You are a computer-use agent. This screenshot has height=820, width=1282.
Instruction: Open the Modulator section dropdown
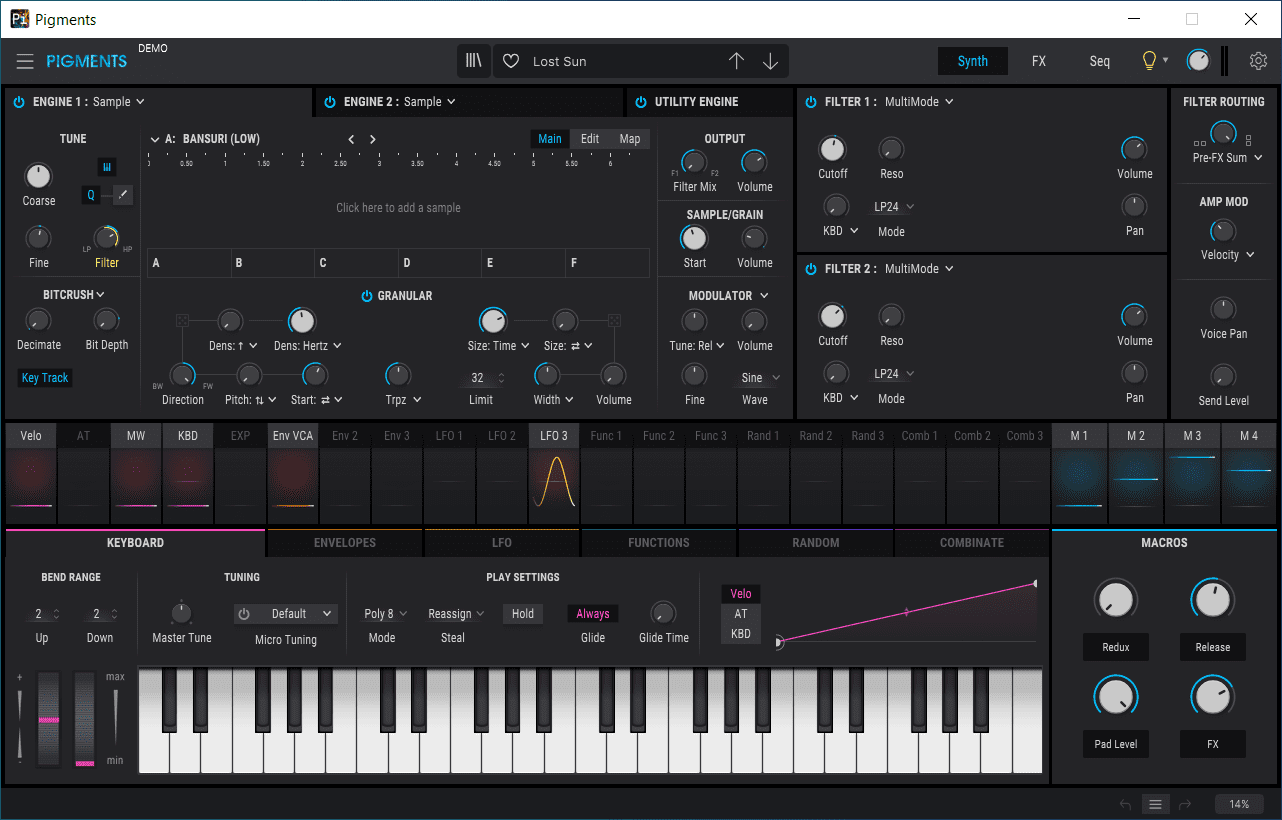coord(729,296)
